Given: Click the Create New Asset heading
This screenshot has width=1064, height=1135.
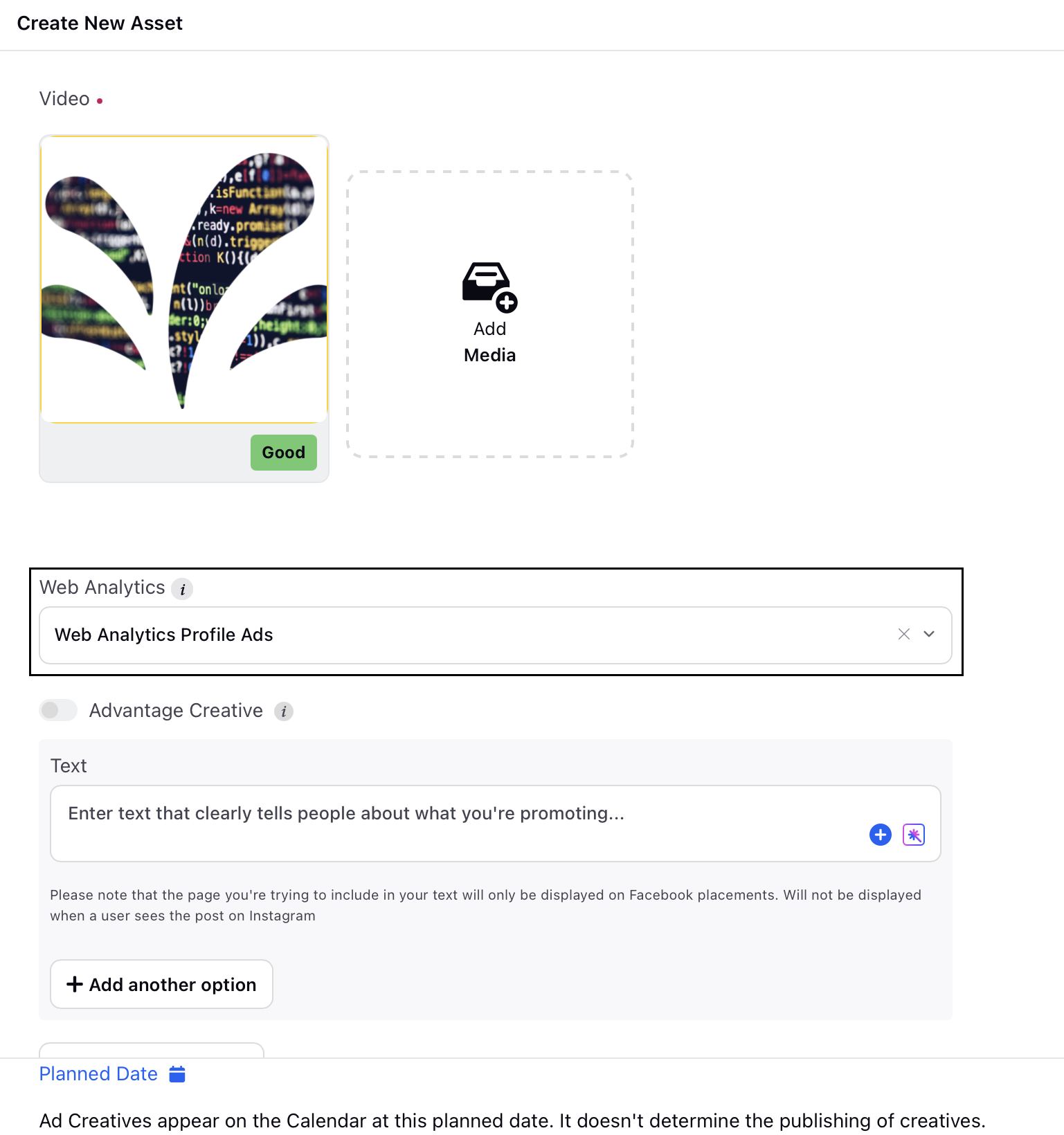Looking at the screenshot, I should tap(100, 24).
